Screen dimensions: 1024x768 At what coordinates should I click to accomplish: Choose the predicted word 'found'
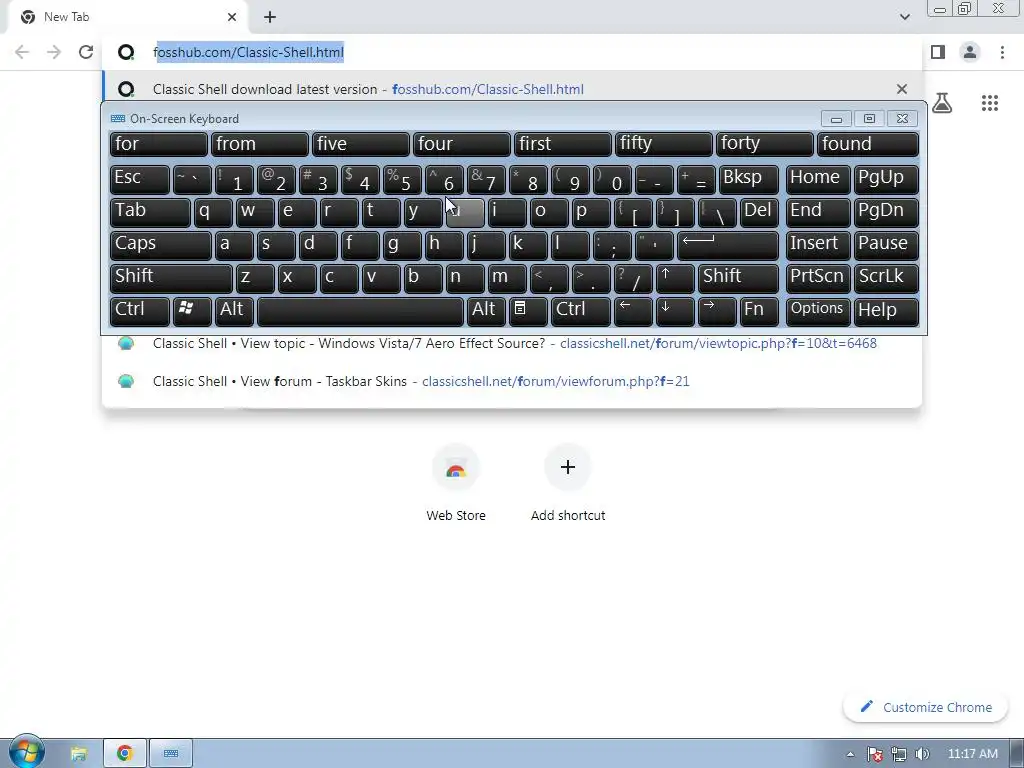[868, 144]
